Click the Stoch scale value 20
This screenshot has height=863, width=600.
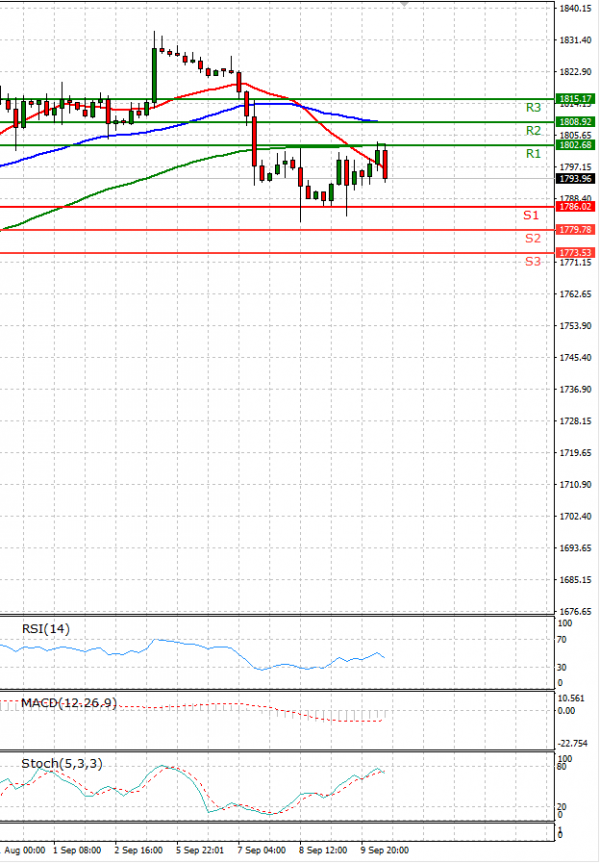coord(562,807)
